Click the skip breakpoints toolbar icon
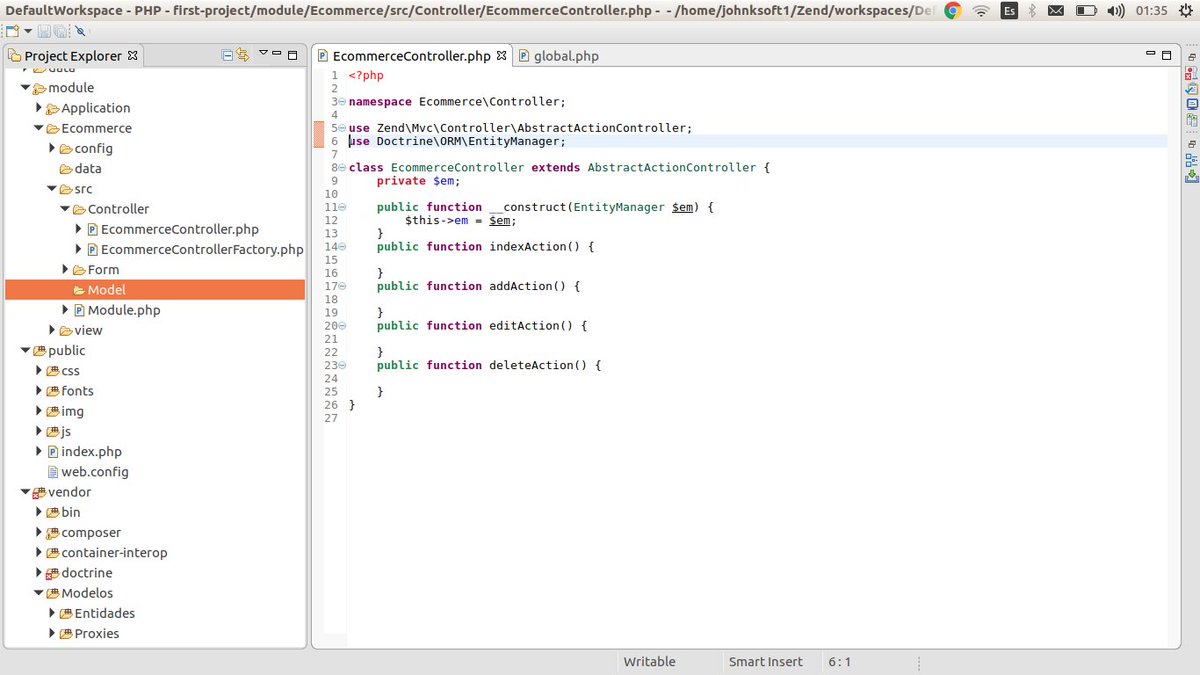The image size is (1200, 675). (x=80, y=31)
